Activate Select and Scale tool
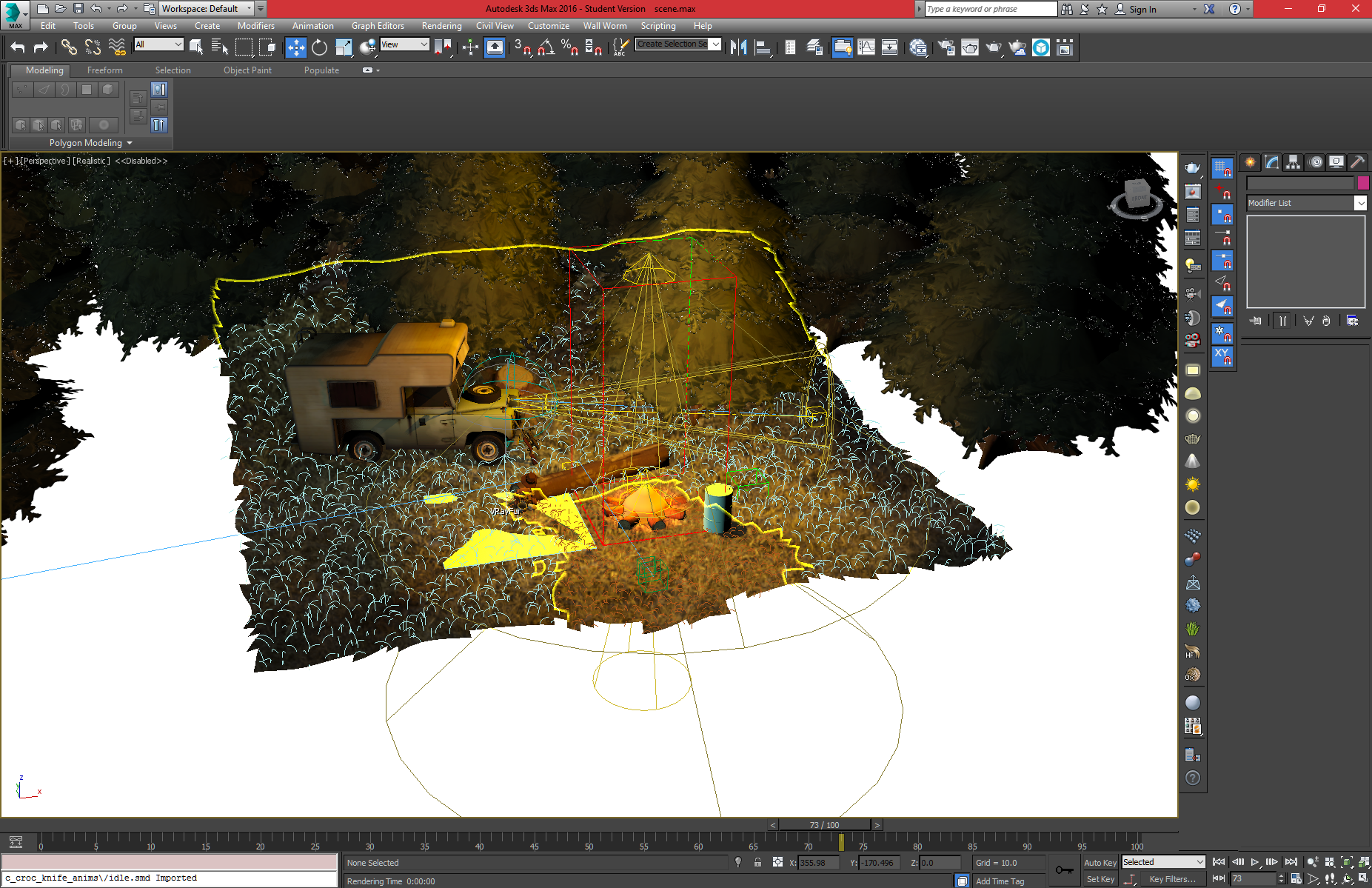Viewport: 1372px width, 888px height. tap(344, 48)
